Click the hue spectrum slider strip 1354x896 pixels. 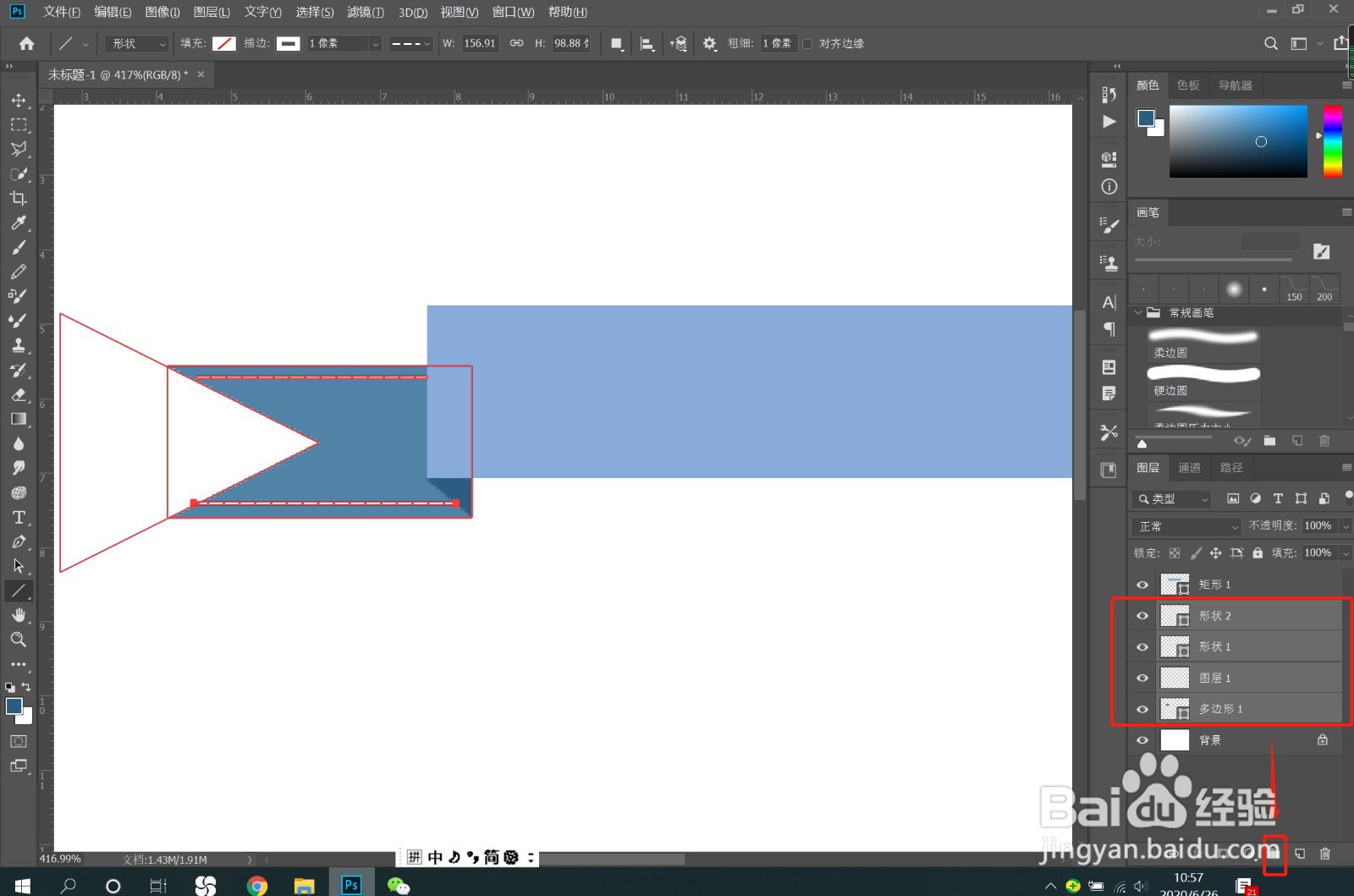1333,141
